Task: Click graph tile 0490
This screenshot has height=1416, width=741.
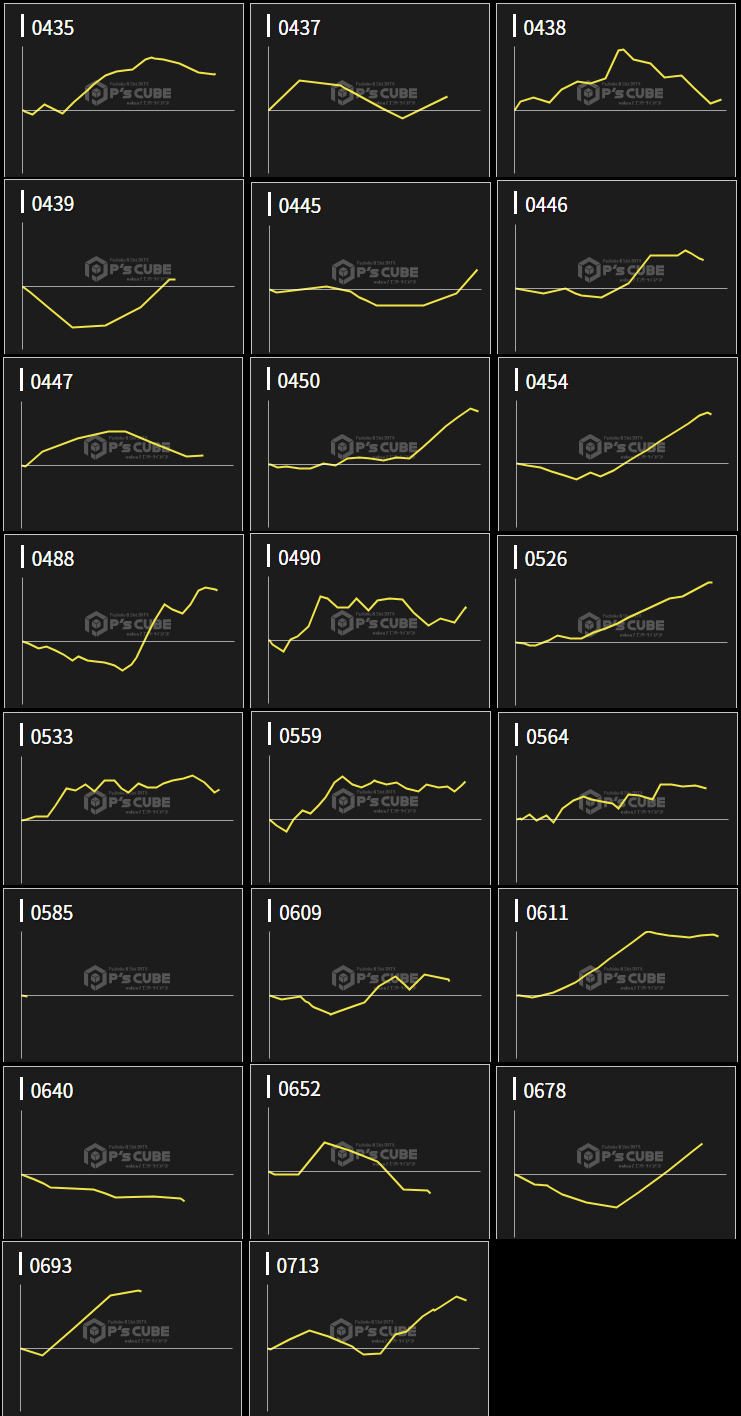Action: click(x=370, y=621)
